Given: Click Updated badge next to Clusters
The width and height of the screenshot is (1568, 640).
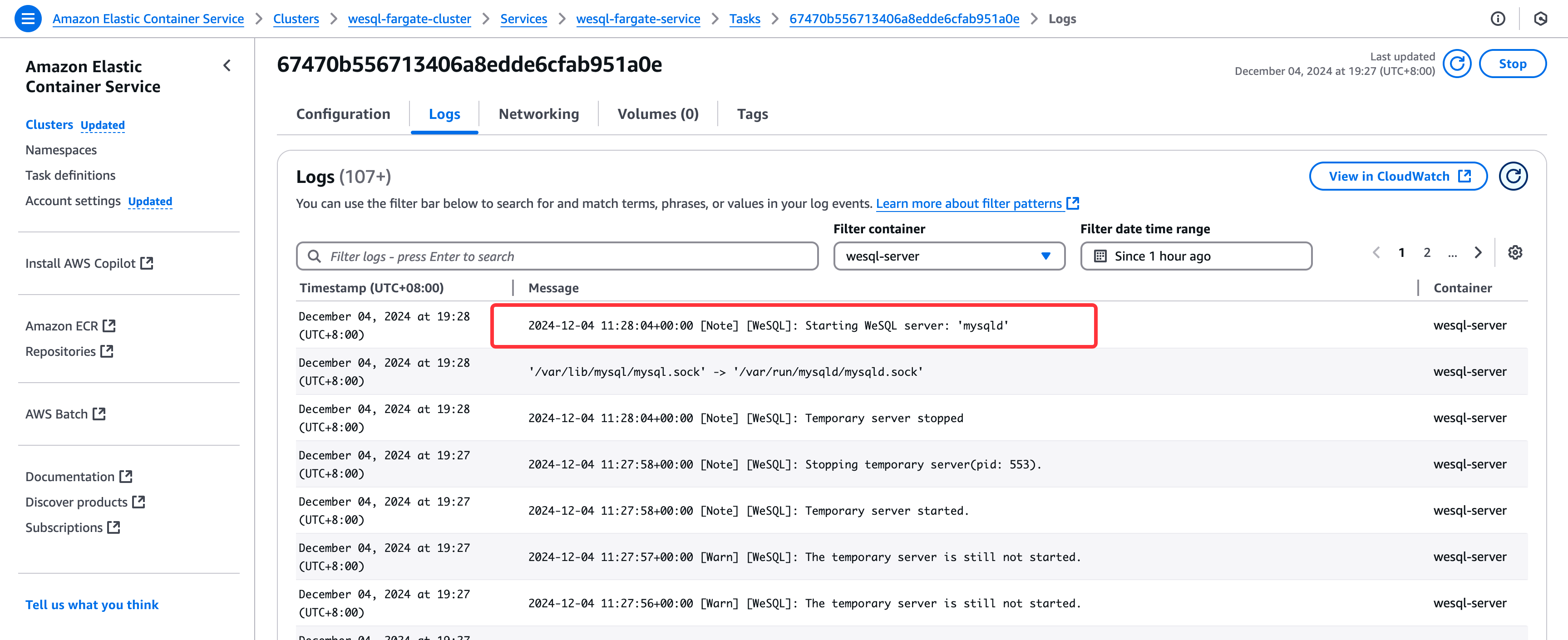Looking at the screenshot, I should click(102, 125).
